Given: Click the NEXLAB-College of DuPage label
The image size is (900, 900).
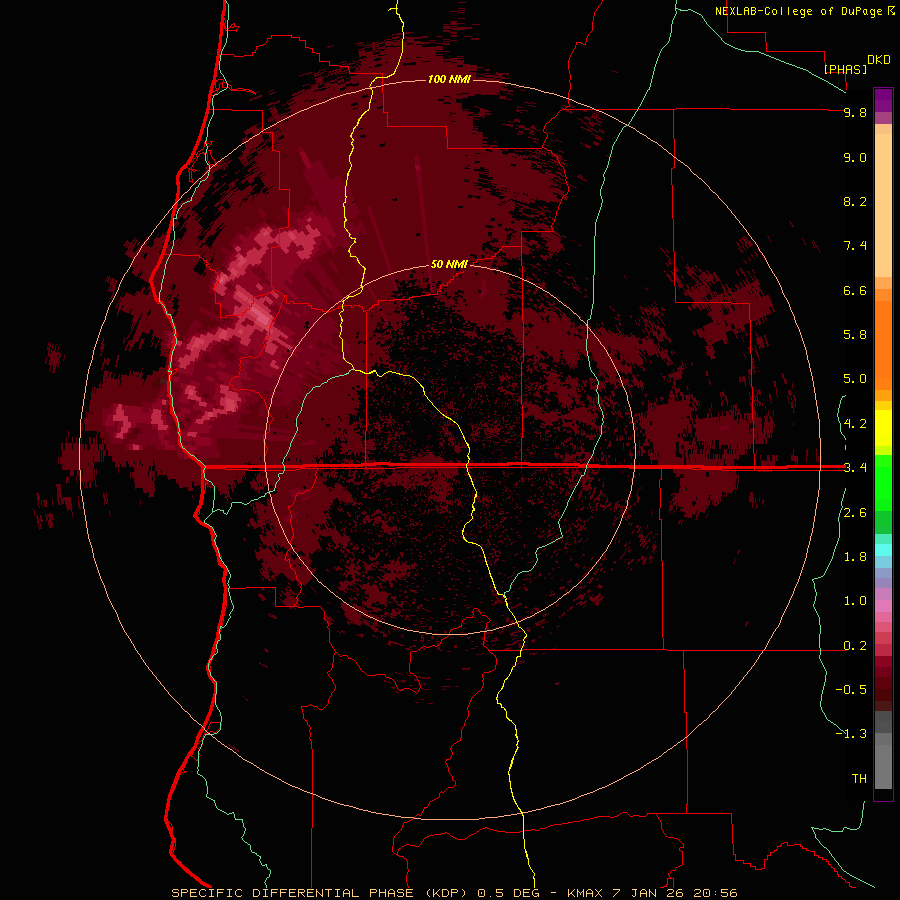Looking at the screenshot, I should tap(798, 11).
